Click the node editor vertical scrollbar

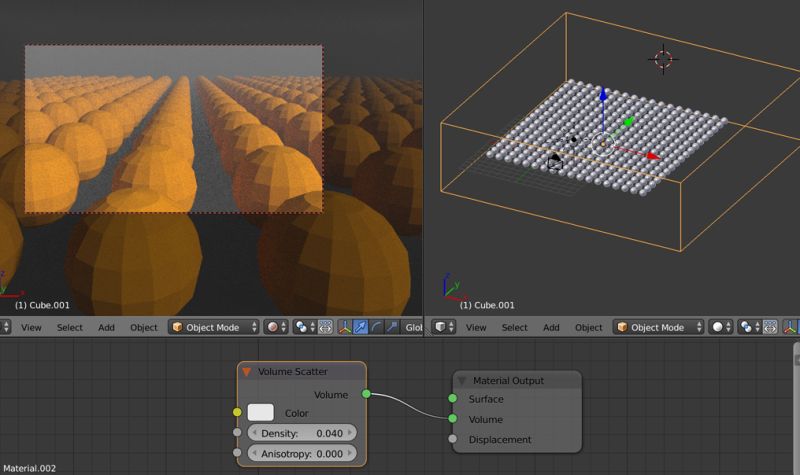point(797,408)
